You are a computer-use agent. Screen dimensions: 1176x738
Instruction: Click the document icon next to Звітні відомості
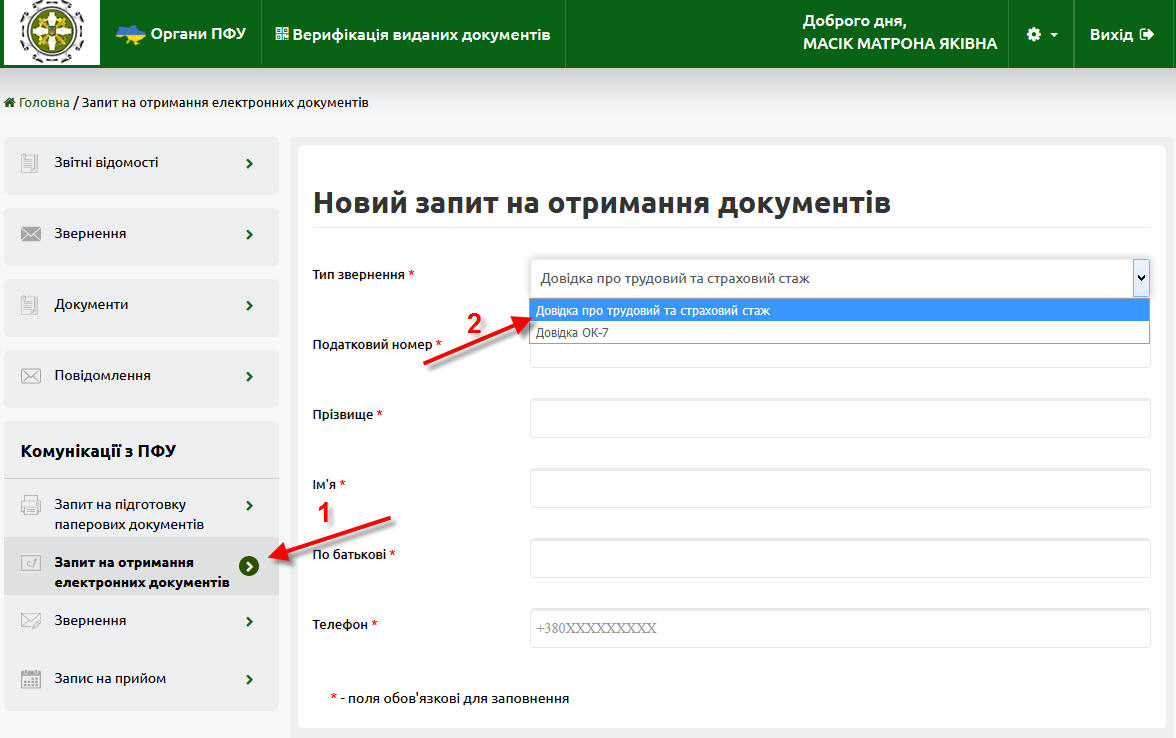31,163
